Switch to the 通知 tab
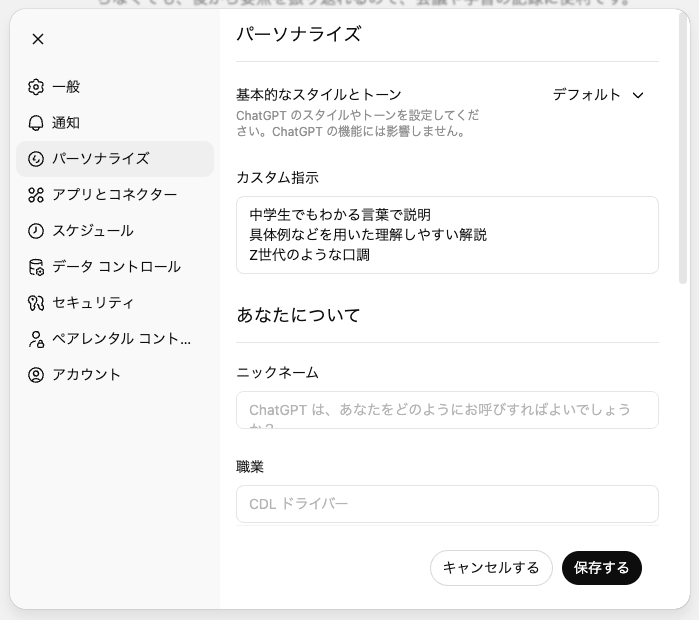This screenshot has height=620, width=699. pyautogui.click(x=66, y=123)
